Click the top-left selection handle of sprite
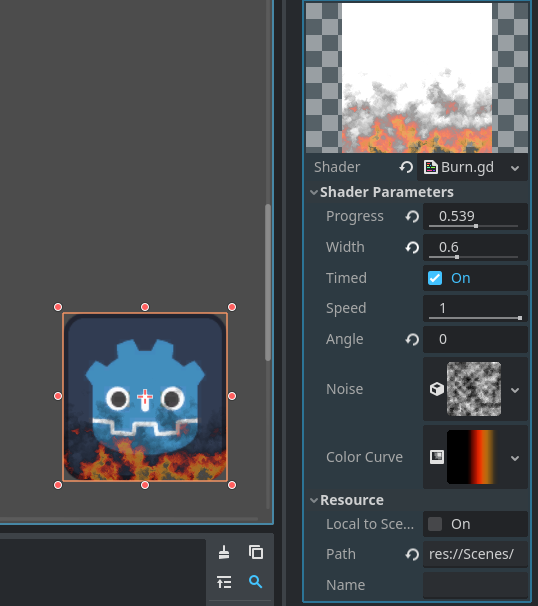Screen dimensions: 538x606 (x=58, y=307)
